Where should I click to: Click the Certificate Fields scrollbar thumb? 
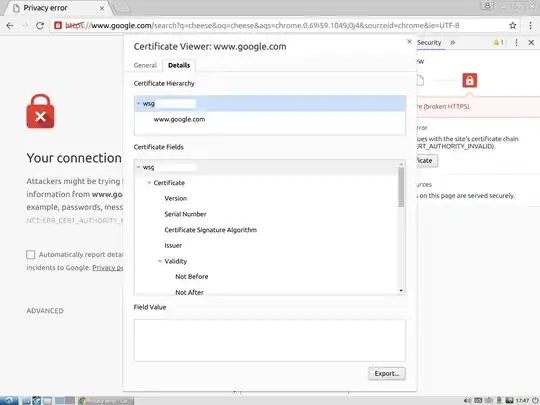[x=401, y=187]
